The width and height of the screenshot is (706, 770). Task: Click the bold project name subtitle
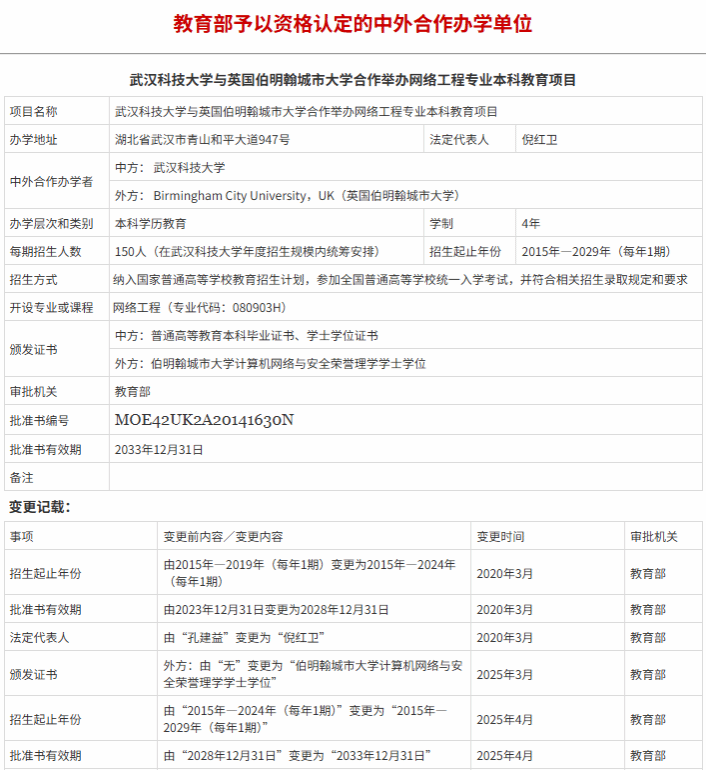coord(353,79)
